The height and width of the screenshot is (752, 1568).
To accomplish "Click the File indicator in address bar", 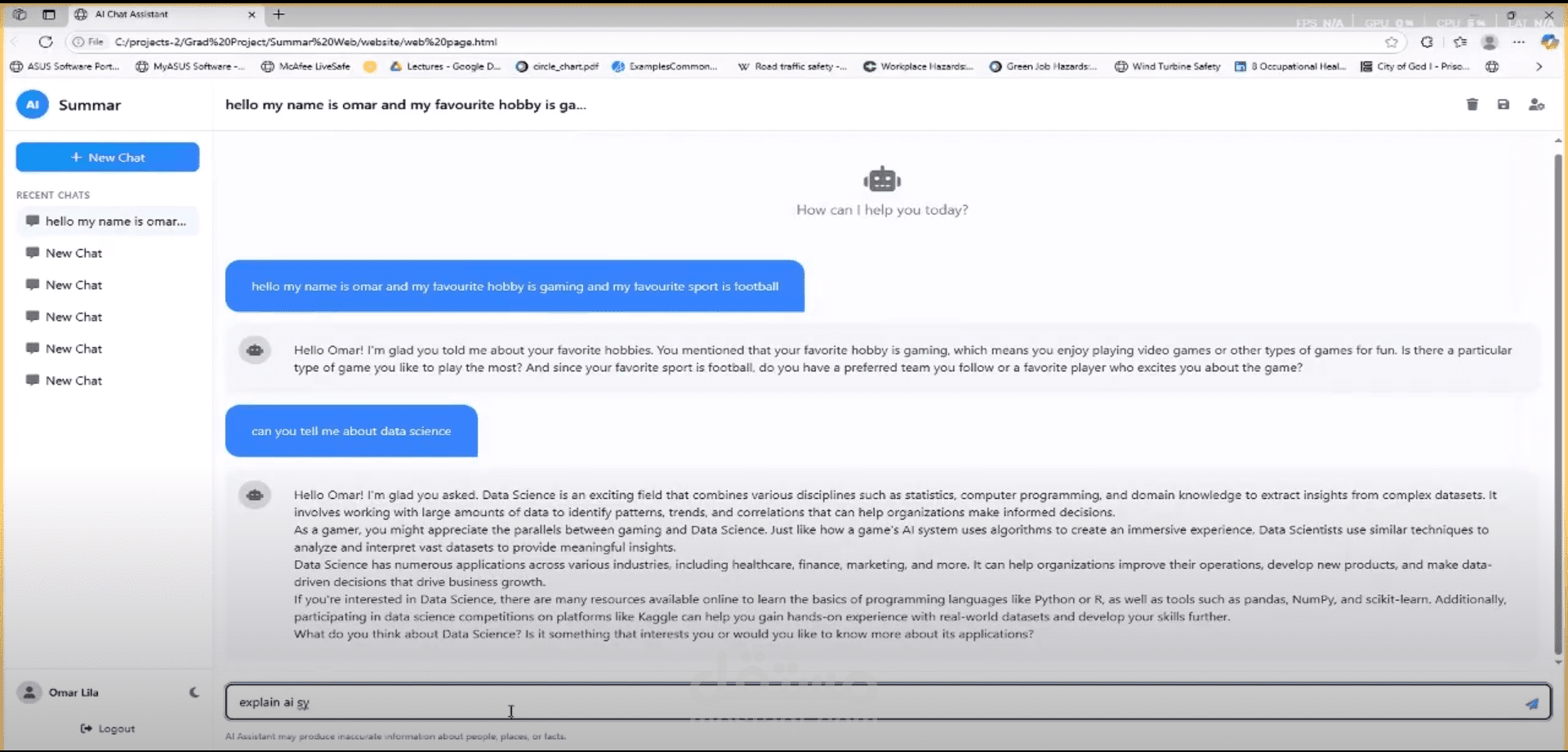I will pos(88,42).
